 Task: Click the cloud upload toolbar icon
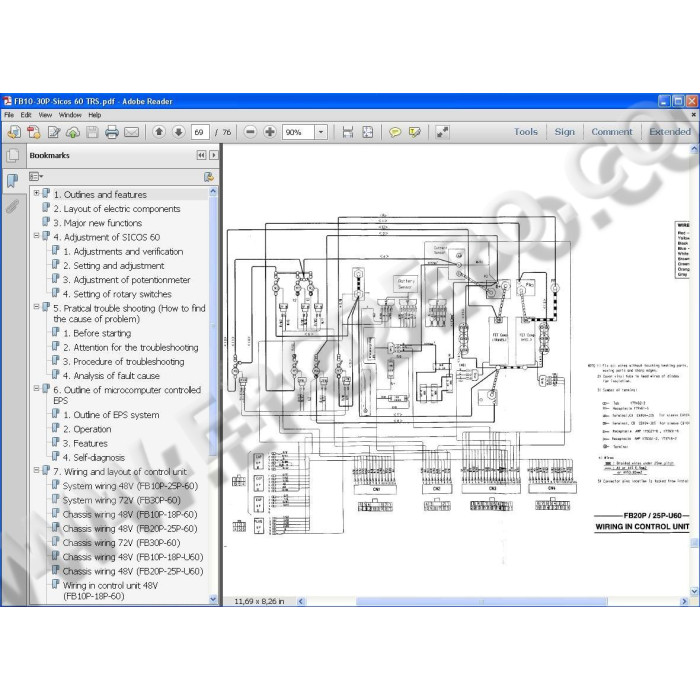[73, 132]
